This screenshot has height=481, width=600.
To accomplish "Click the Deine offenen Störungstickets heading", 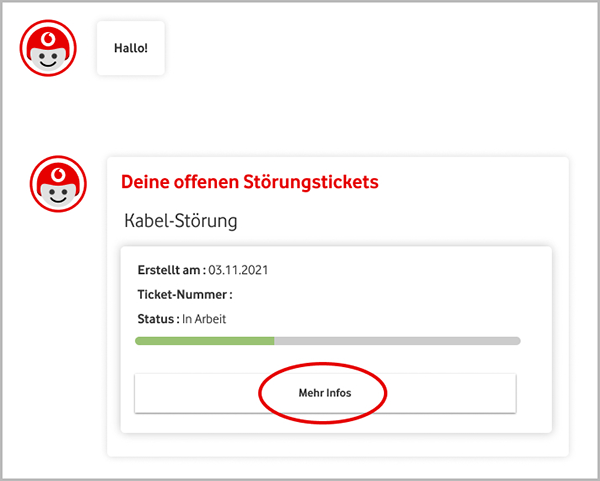I will pos(249,182).
